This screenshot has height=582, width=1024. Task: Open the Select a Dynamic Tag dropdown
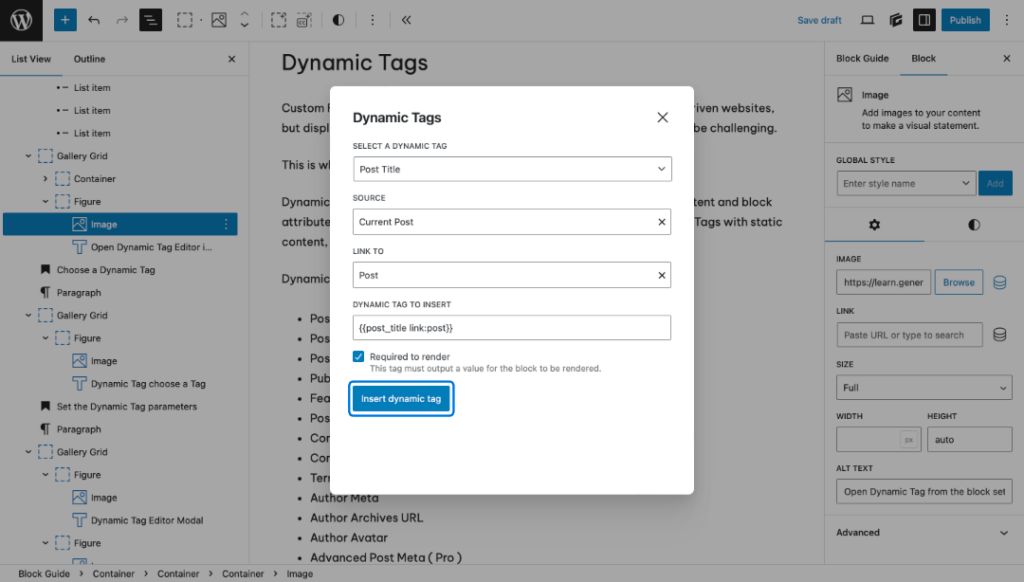coord(512,169)
